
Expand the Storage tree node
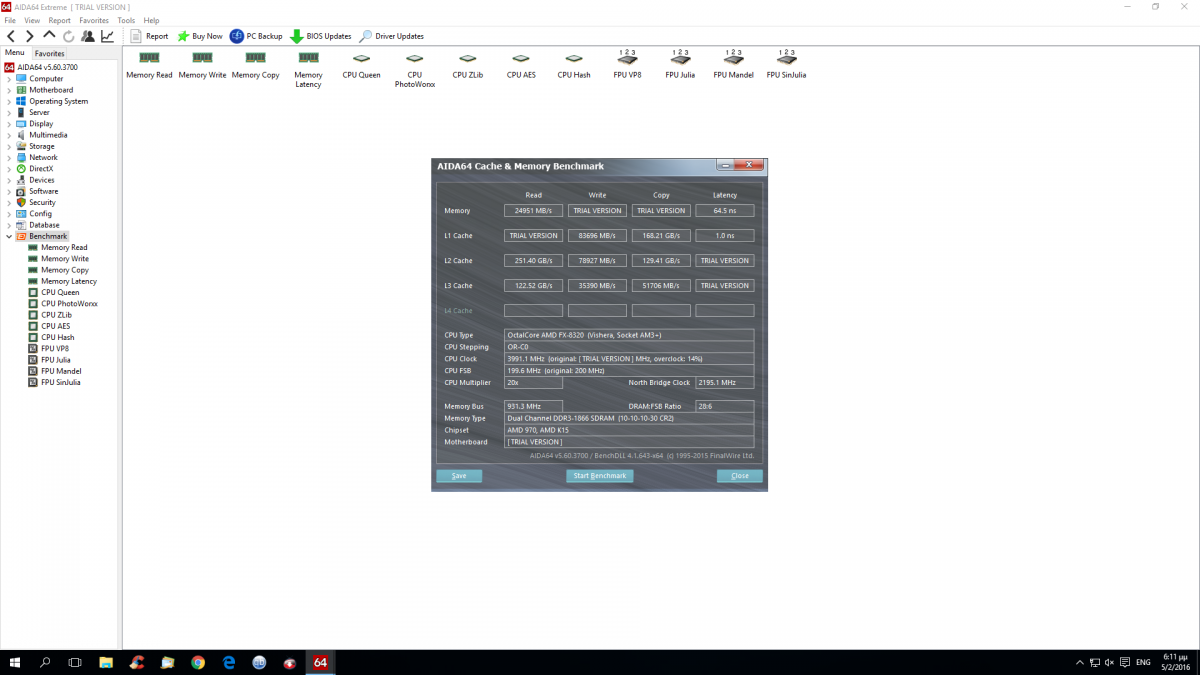pyautogui.click(x=9, y=146)
